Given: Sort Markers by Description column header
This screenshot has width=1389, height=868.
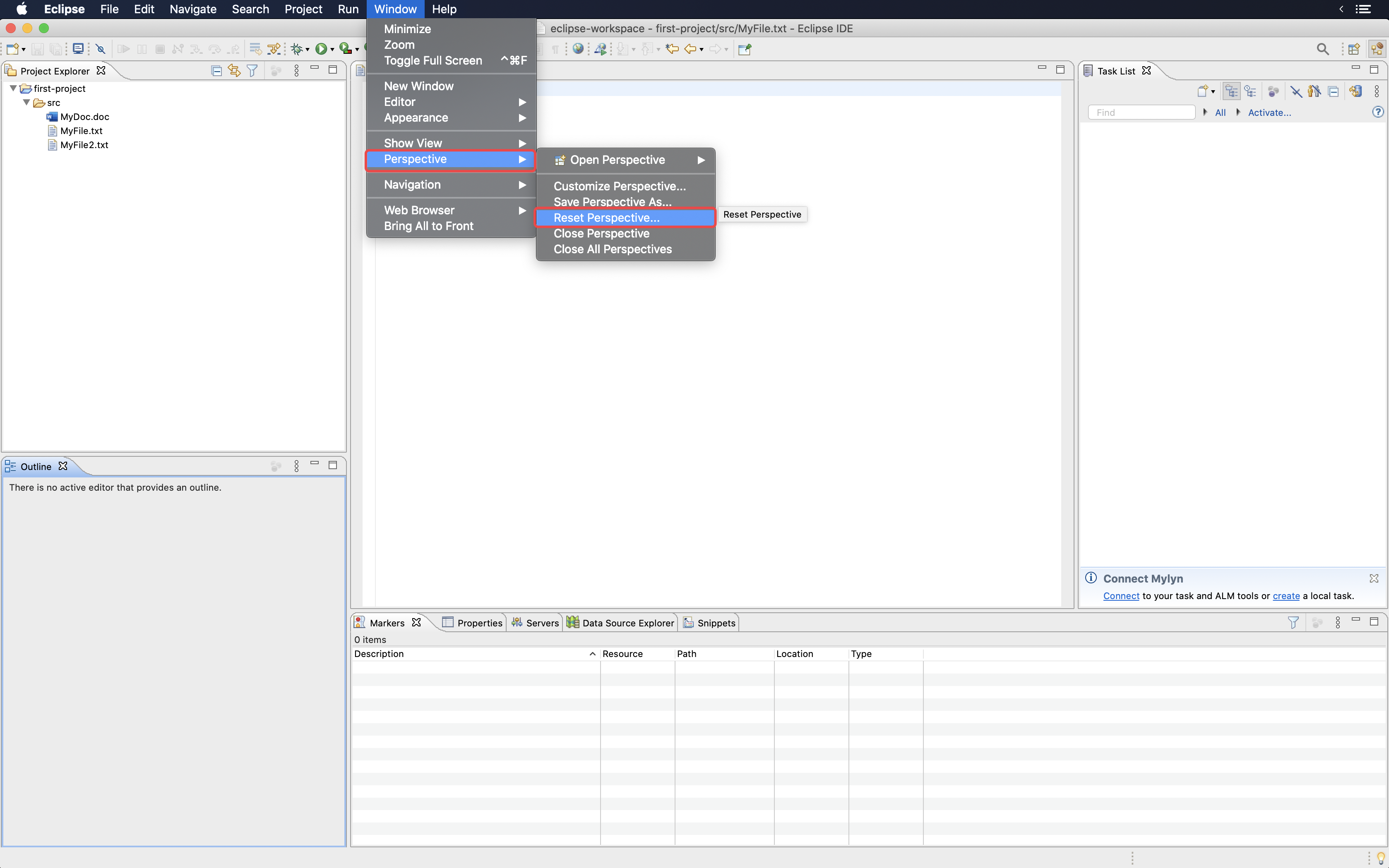Looking at the screenshot, I should 476,654.
